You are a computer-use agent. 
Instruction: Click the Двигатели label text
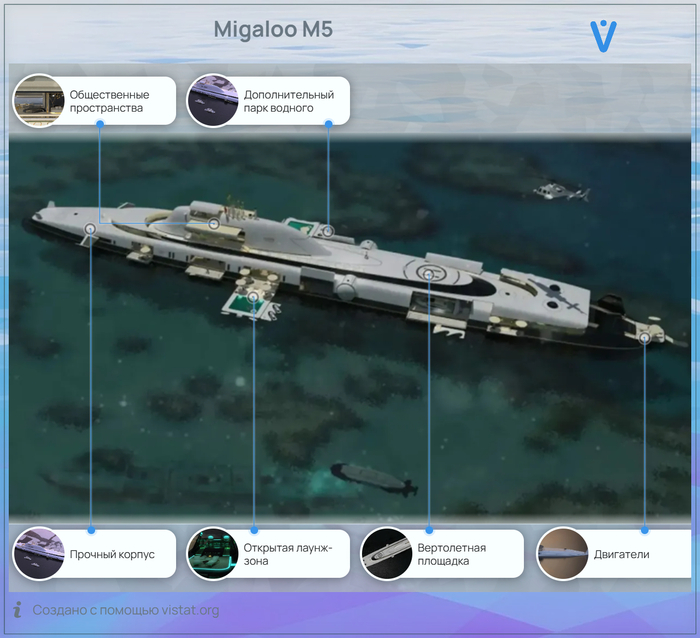tap(621, 555)
